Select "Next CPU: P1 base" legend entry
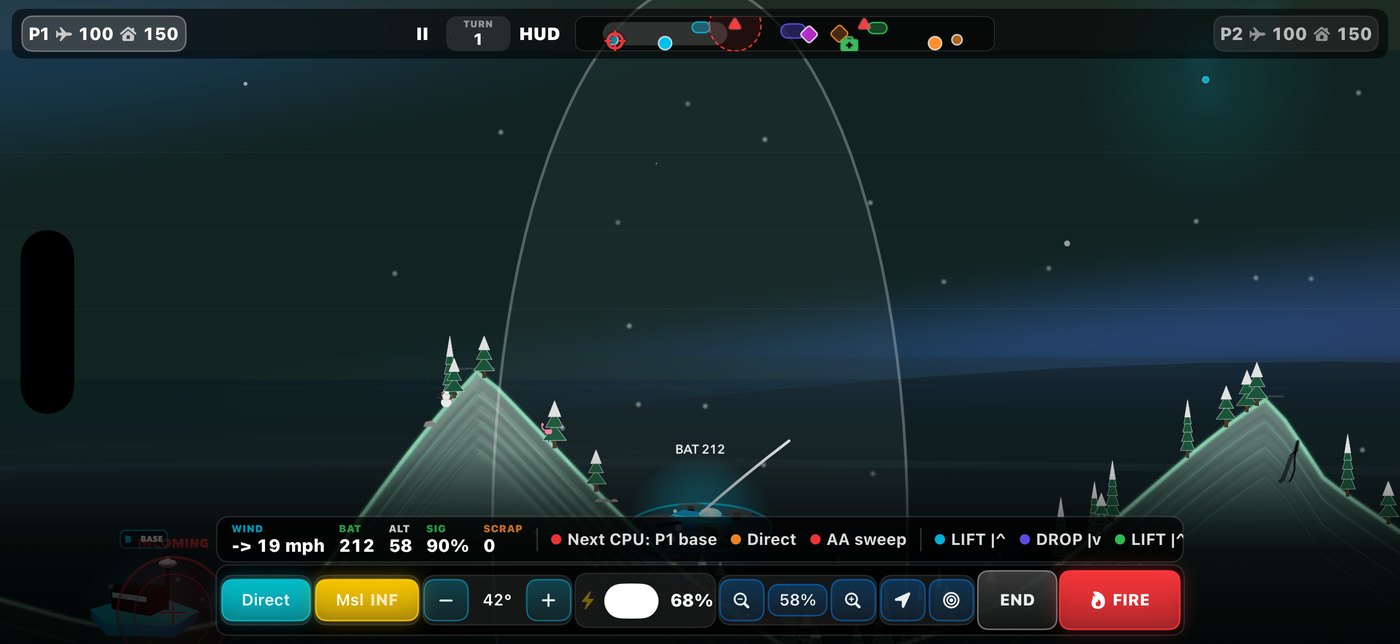The image size is (1400, 644). click(x=634, y=540)
